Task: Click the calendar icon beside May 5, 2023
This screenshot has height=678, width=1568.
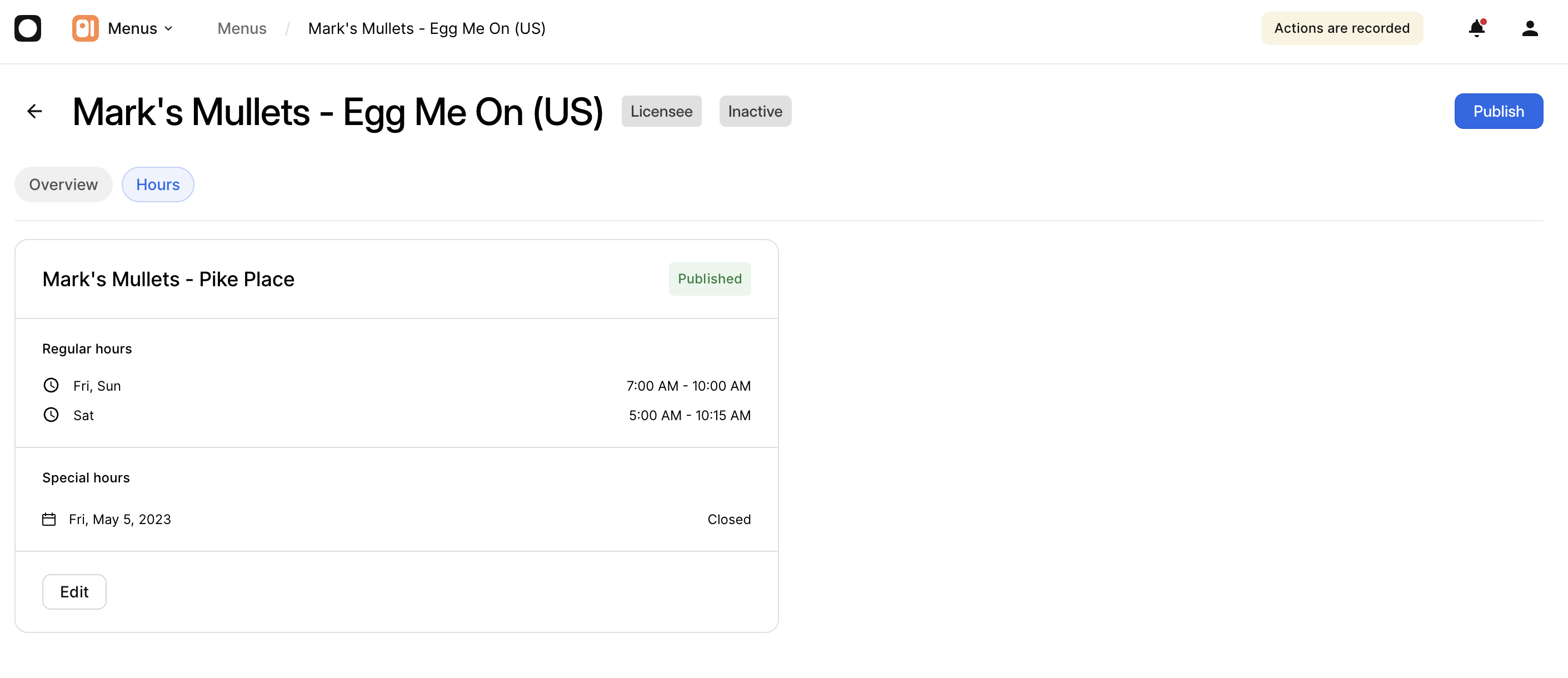Action: pos(49,519)
